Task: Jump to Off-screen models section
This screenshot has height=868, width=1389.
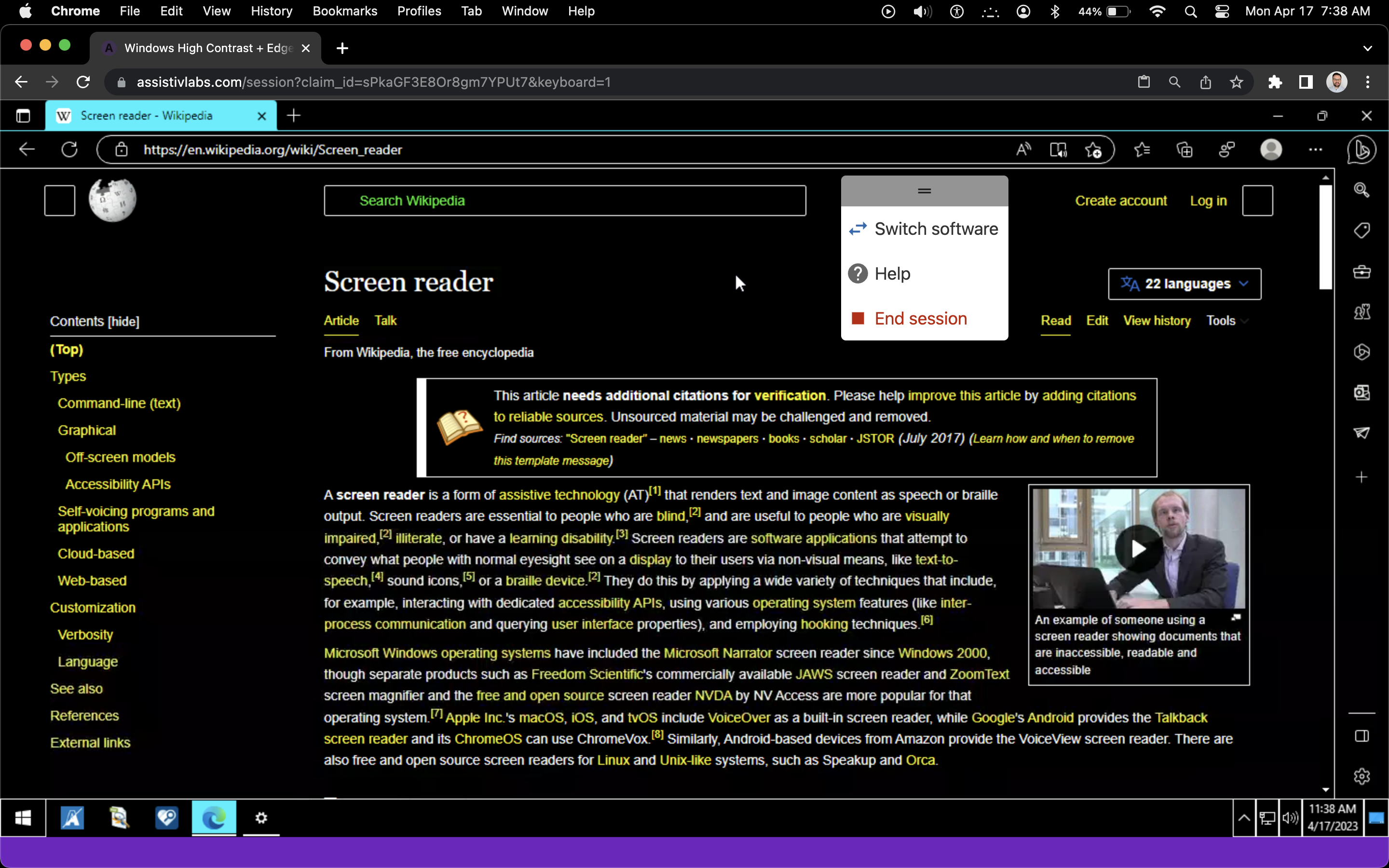Action: 120,458
